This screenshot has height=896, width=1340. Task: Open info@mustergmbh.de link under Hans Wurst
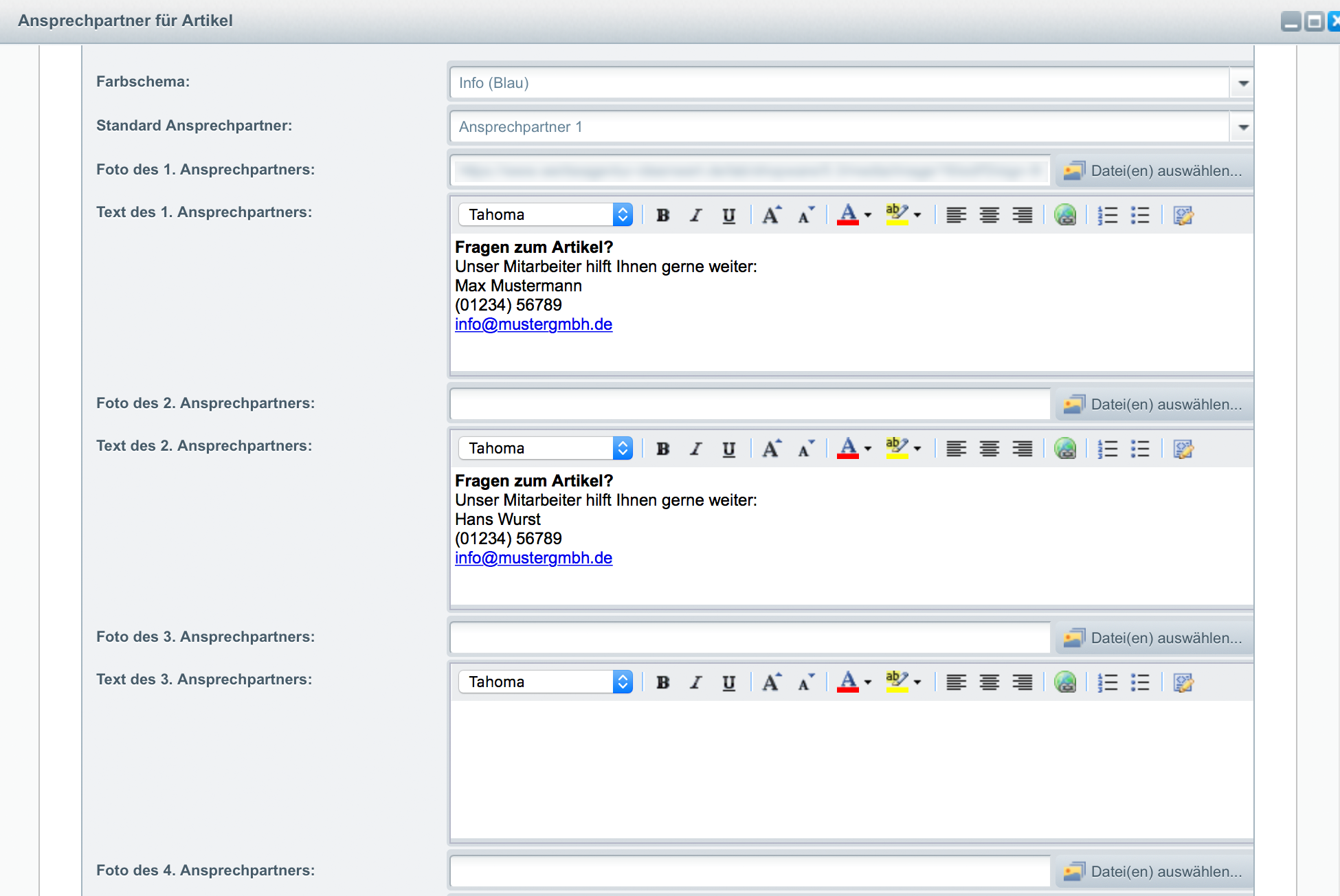tap(533, 558)
